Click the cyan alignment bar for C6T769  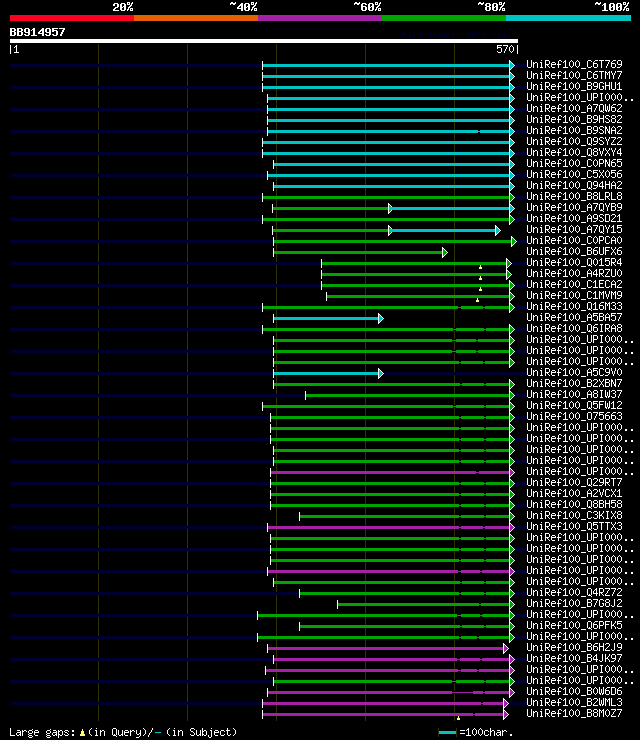click(x=388, y=66)
